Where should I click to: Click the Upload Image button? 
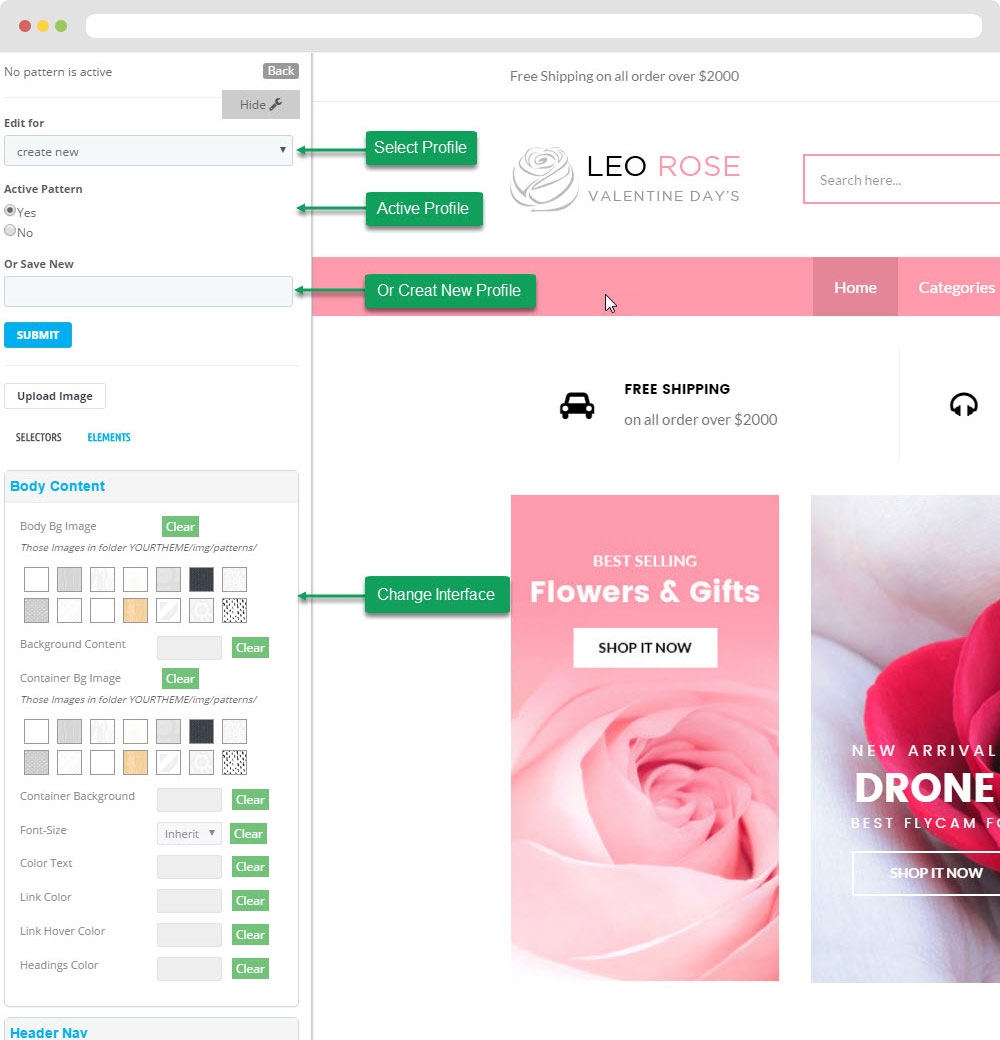point(55,396)
